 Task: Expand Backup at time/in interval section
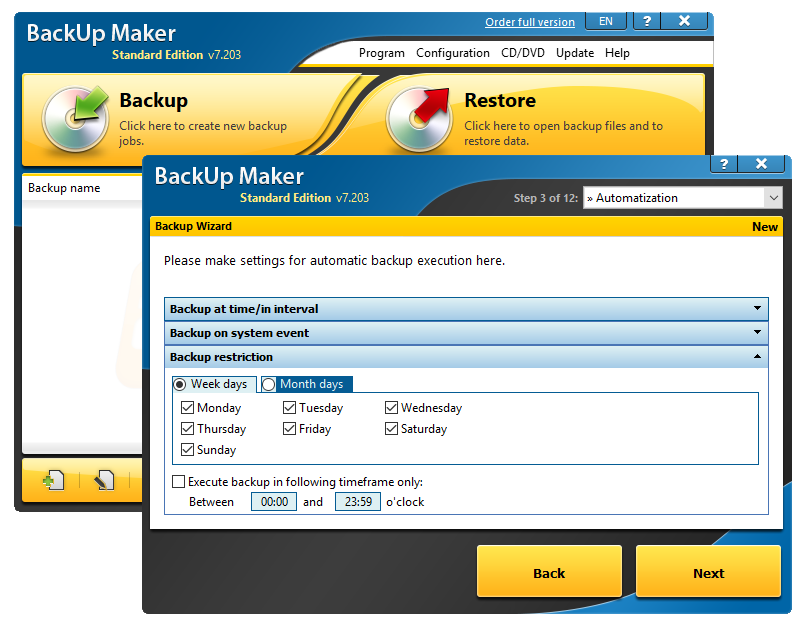pos(468,309)
